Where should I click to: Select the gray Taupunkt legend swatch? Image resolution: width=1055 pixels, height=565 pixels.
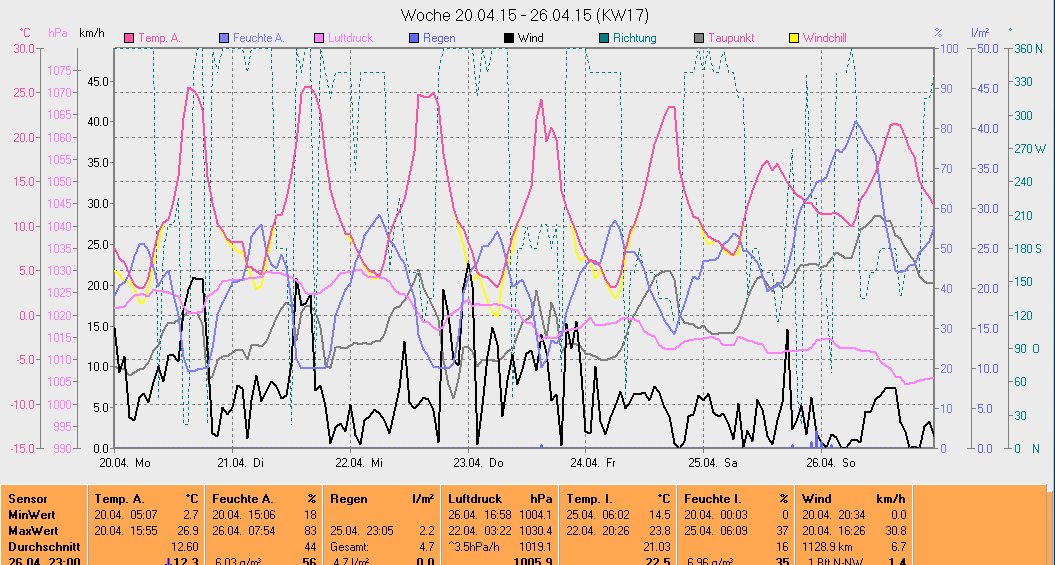coord(698,38)
